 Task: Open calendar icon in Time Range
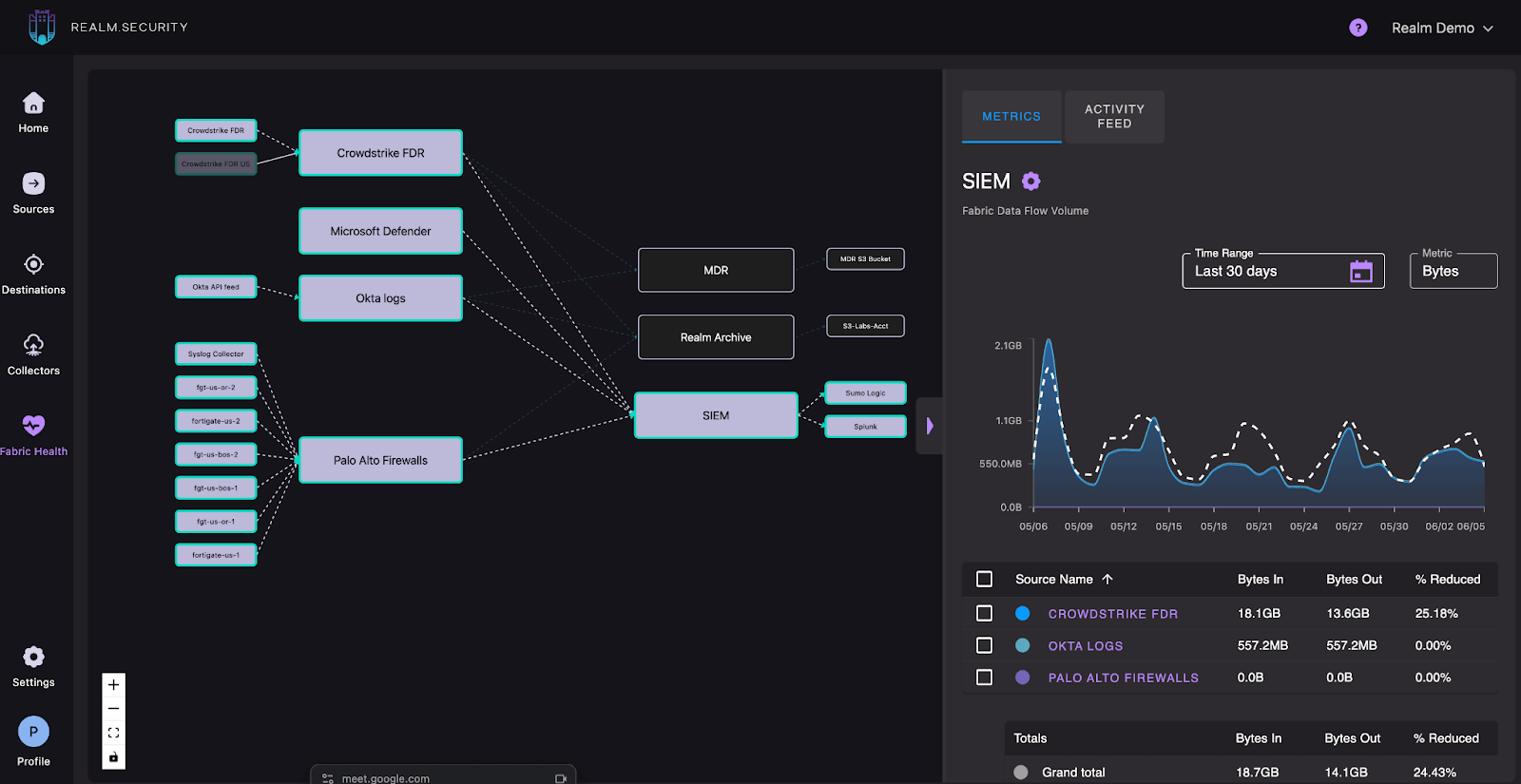click(x=1361, y=271)
